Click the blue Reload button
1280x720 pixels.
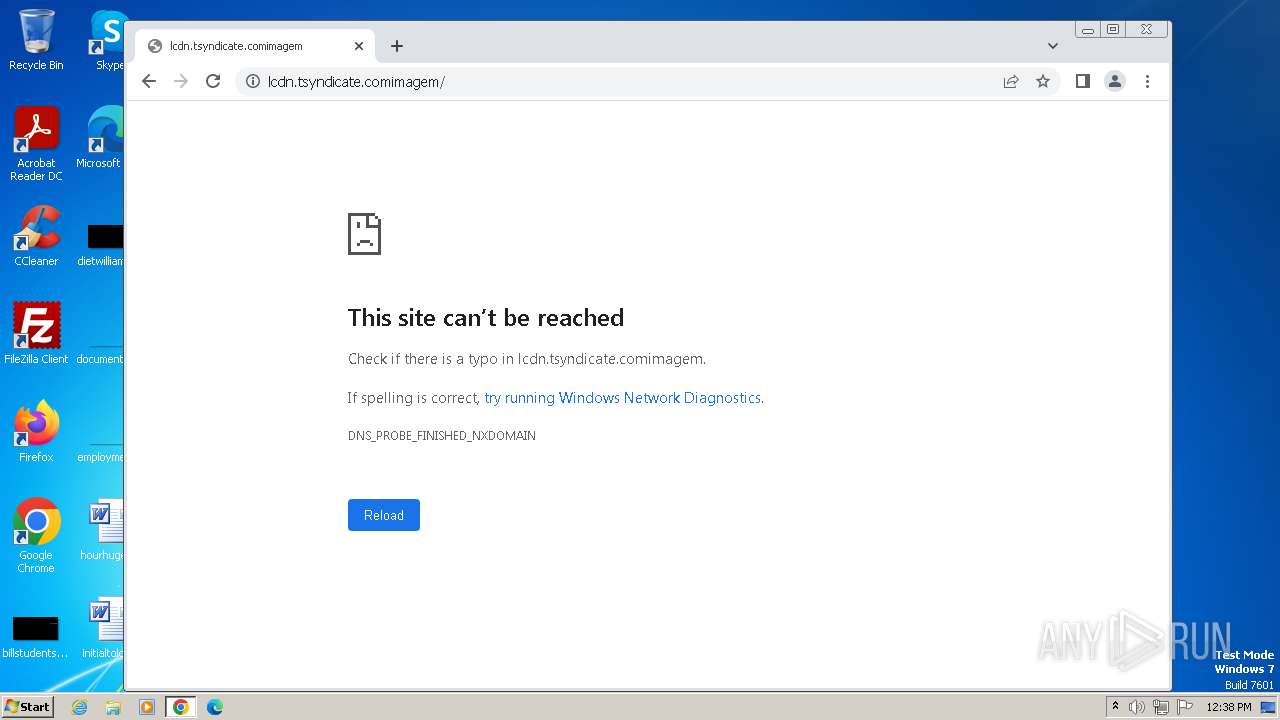384,515
